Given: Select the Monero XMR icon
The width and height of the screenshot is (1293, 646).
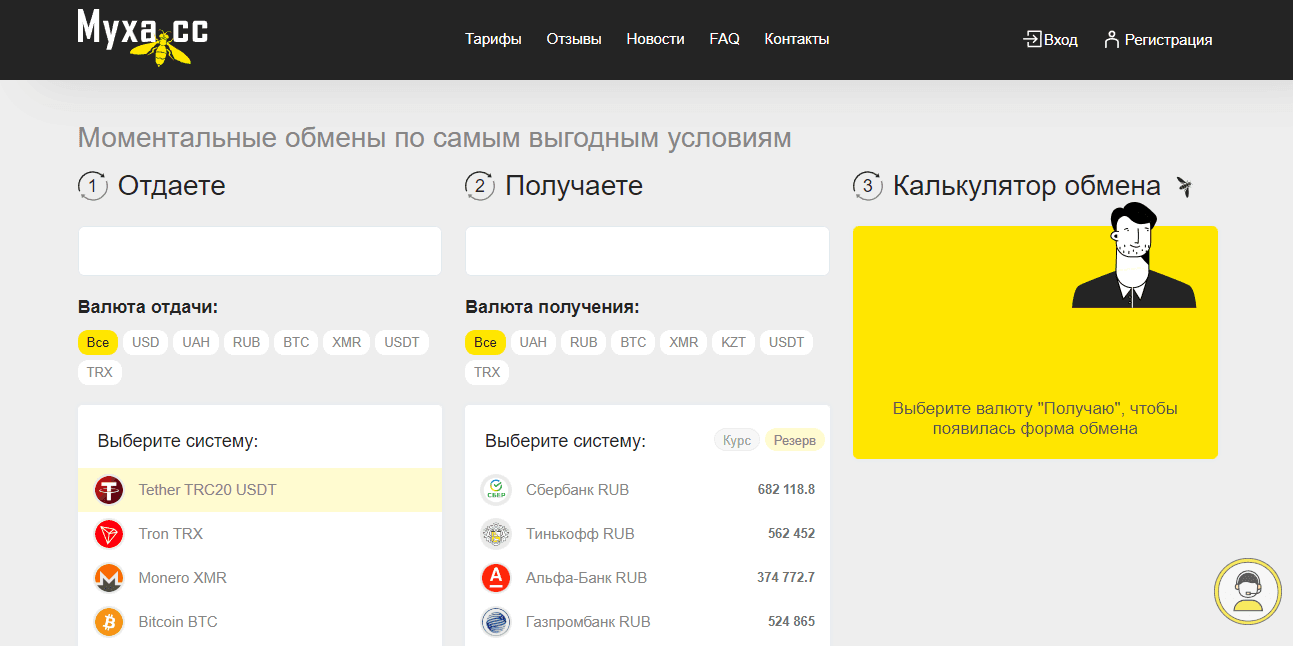Looking at the screenshot, I should 110,578.
